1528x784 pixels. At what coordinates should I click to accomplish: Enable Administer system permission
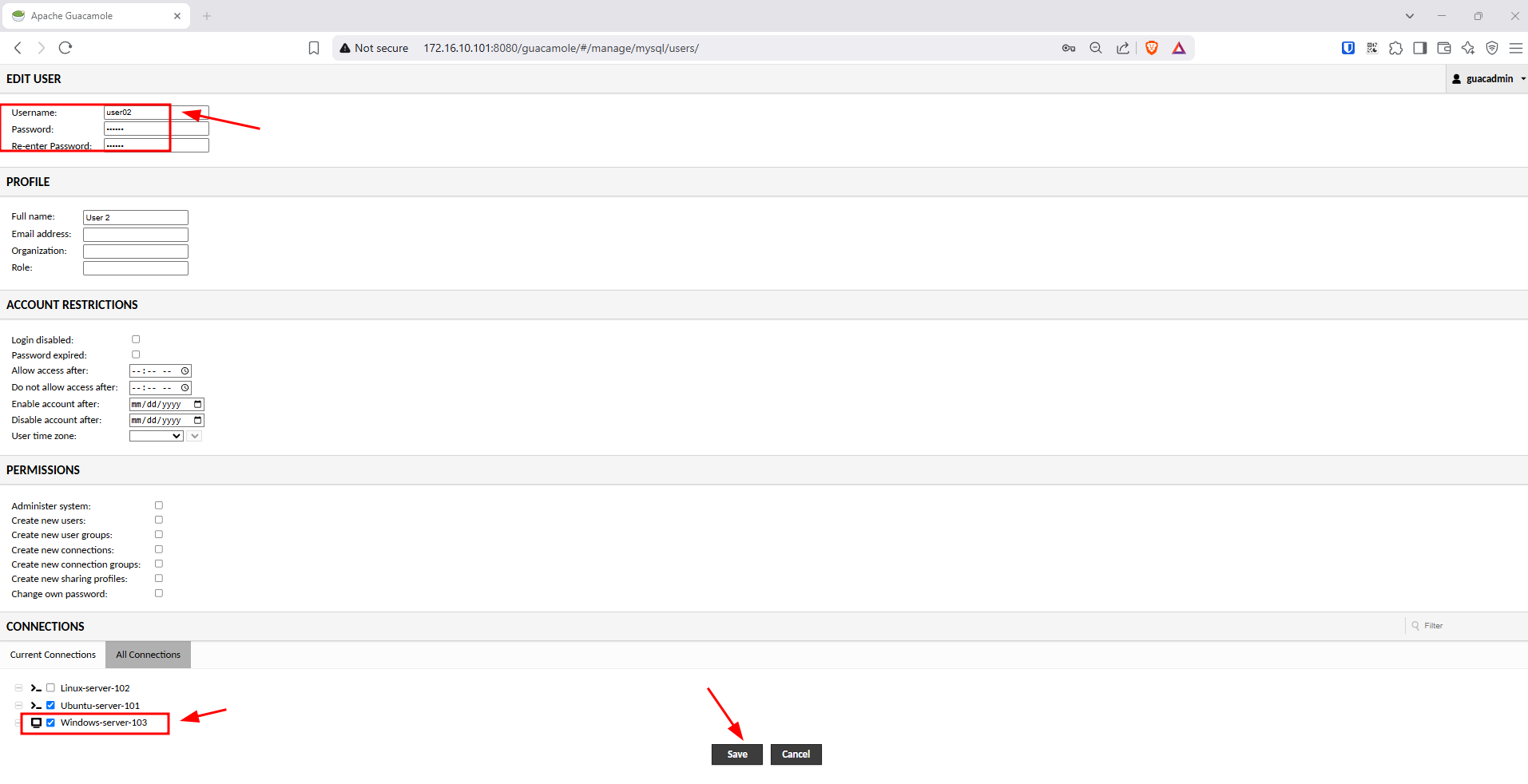pos(159,505)
